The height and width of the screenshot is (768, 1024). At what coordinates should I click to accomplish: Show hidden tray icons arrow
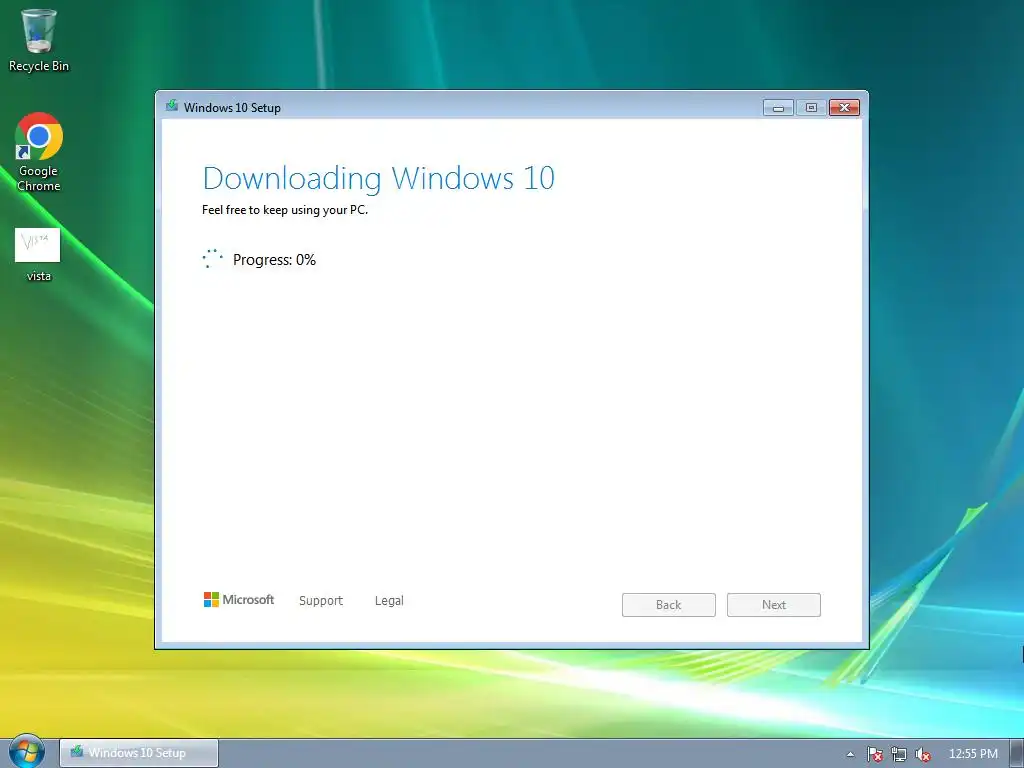pos(850,754)
